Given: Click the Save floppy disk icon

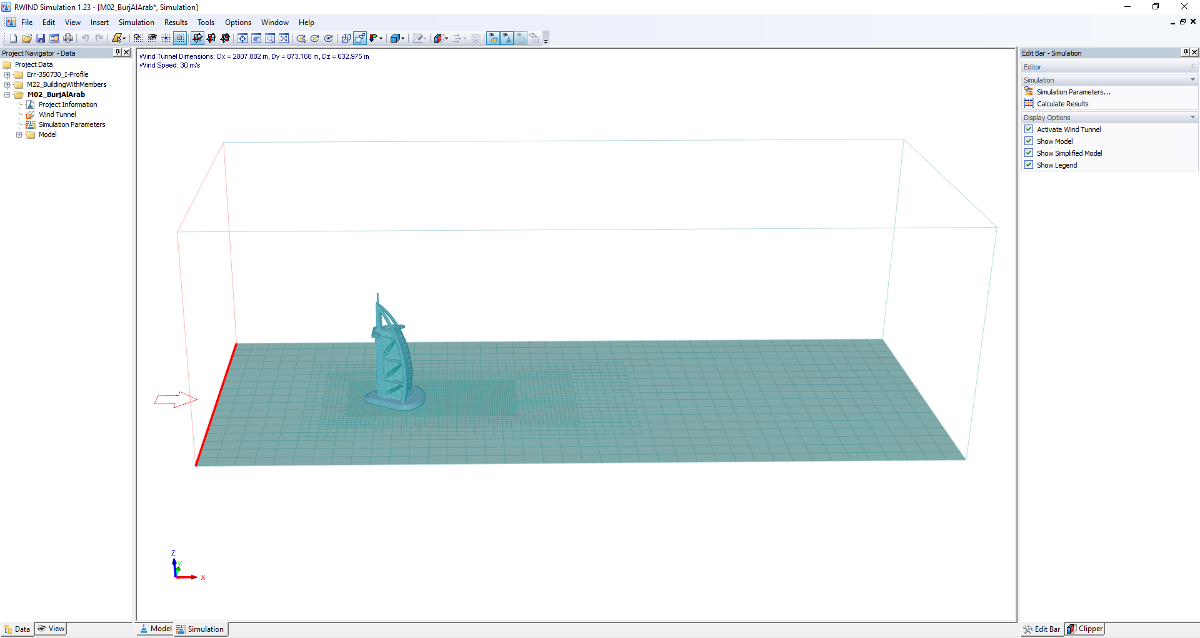Looking at the screenshot, I should pos(41,38).
